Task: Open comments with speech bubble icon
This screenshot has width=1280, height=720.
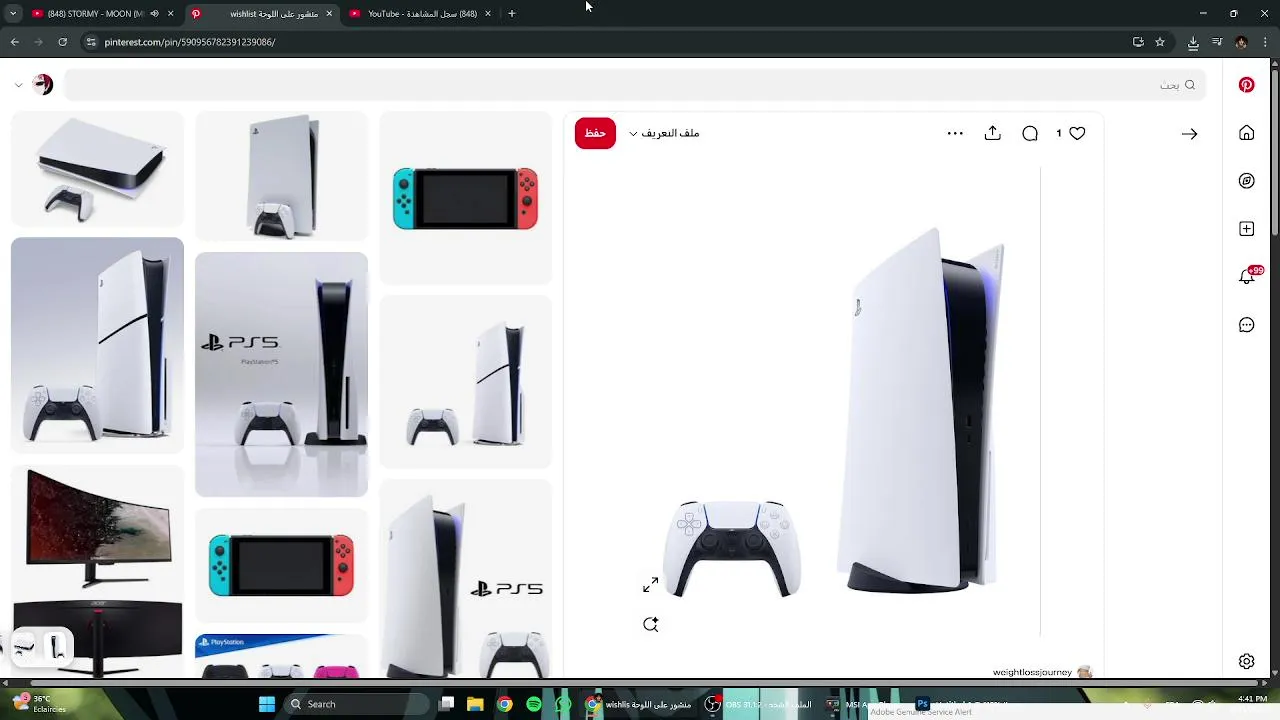Action: click(1030, 133)
